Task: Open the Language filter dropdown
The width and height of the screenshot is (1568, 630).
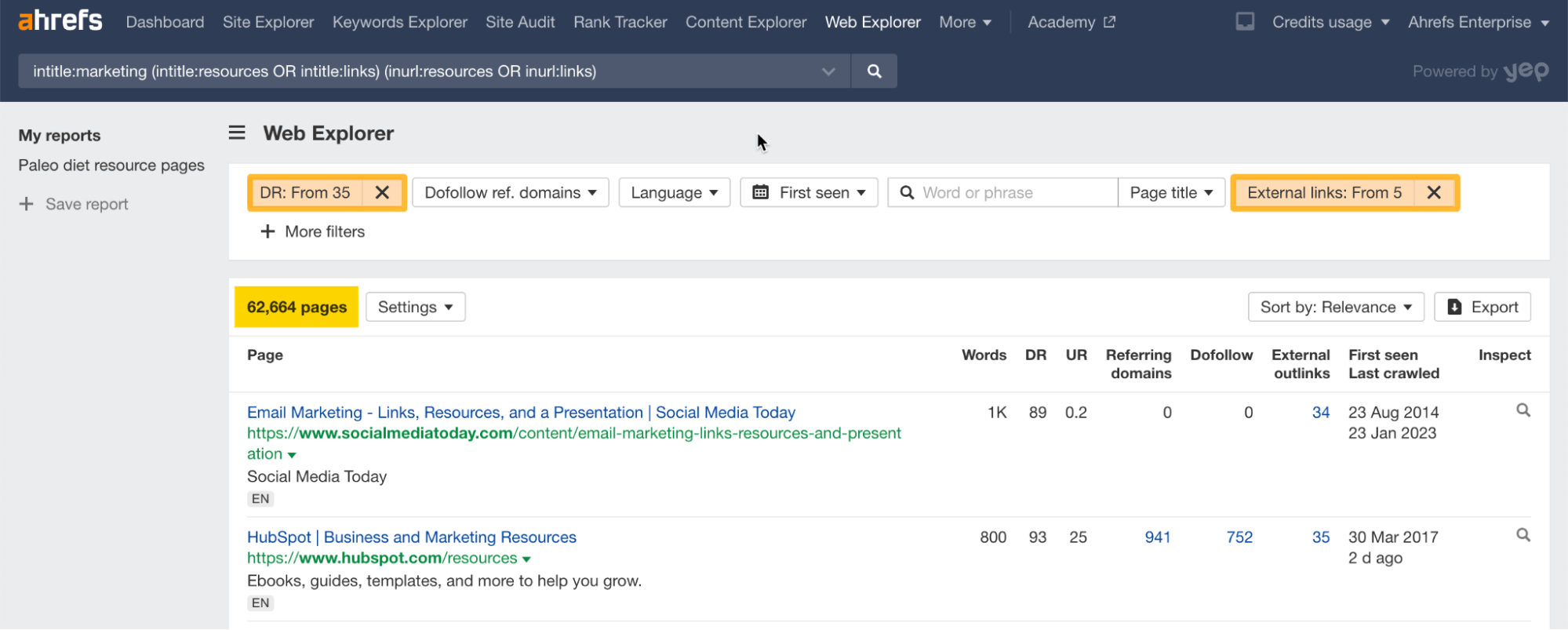Action: 675,192
